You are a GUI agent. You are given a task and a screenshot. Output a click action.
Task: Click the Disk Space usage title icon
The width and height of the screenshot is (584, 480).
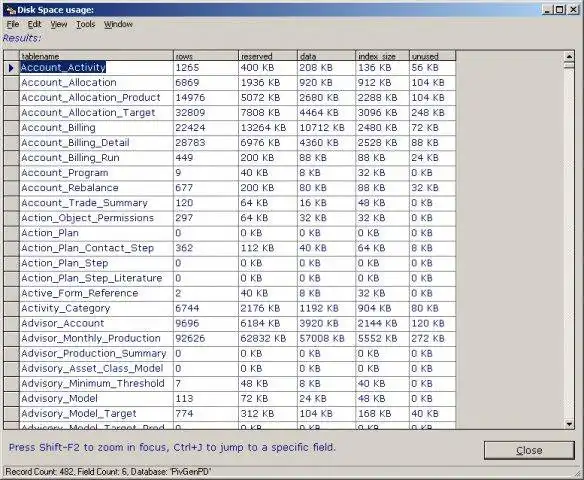11,10
